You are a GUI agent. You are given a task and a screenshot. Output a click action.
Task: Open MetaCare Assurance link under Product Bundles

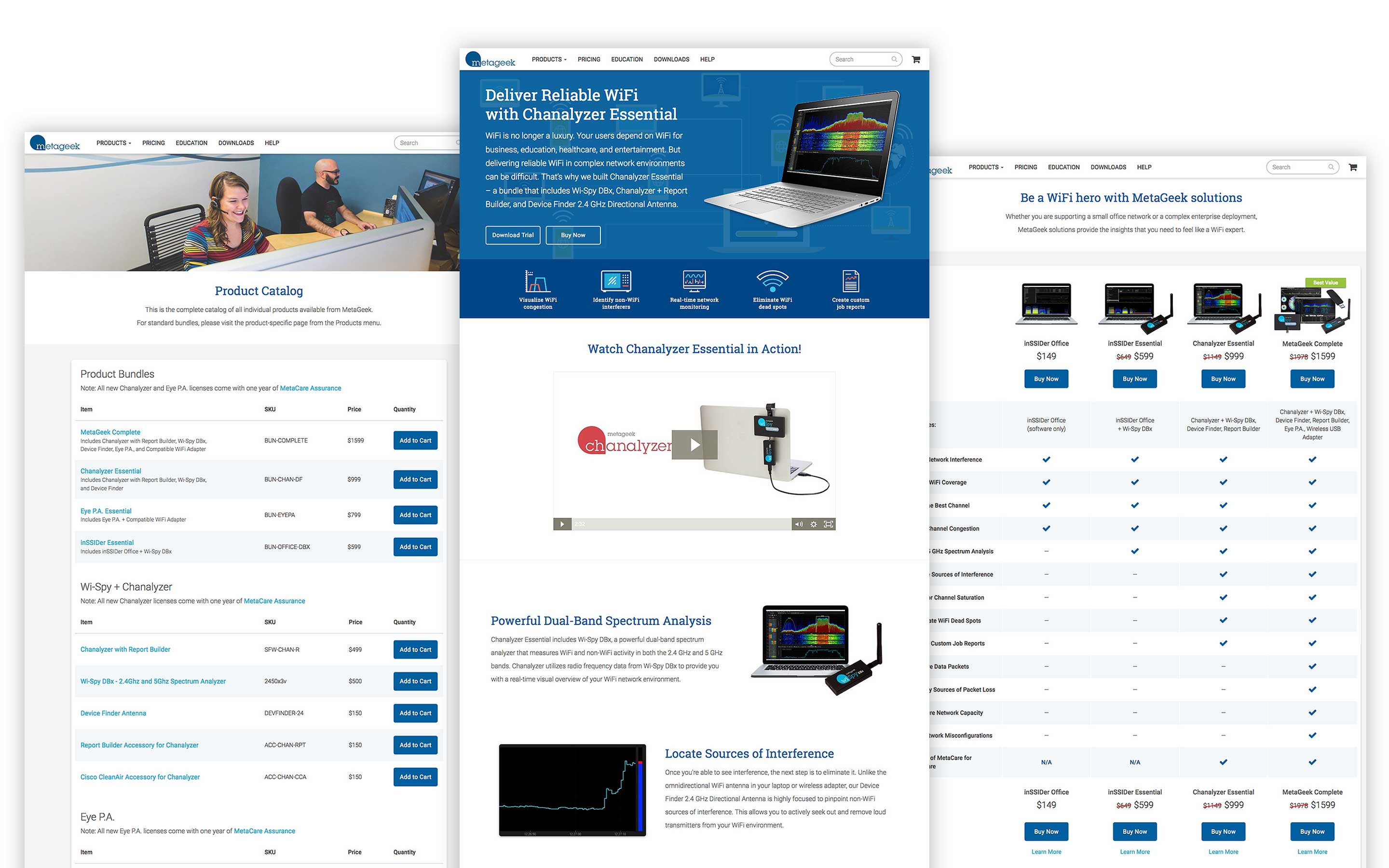click(x=311, y=388)
